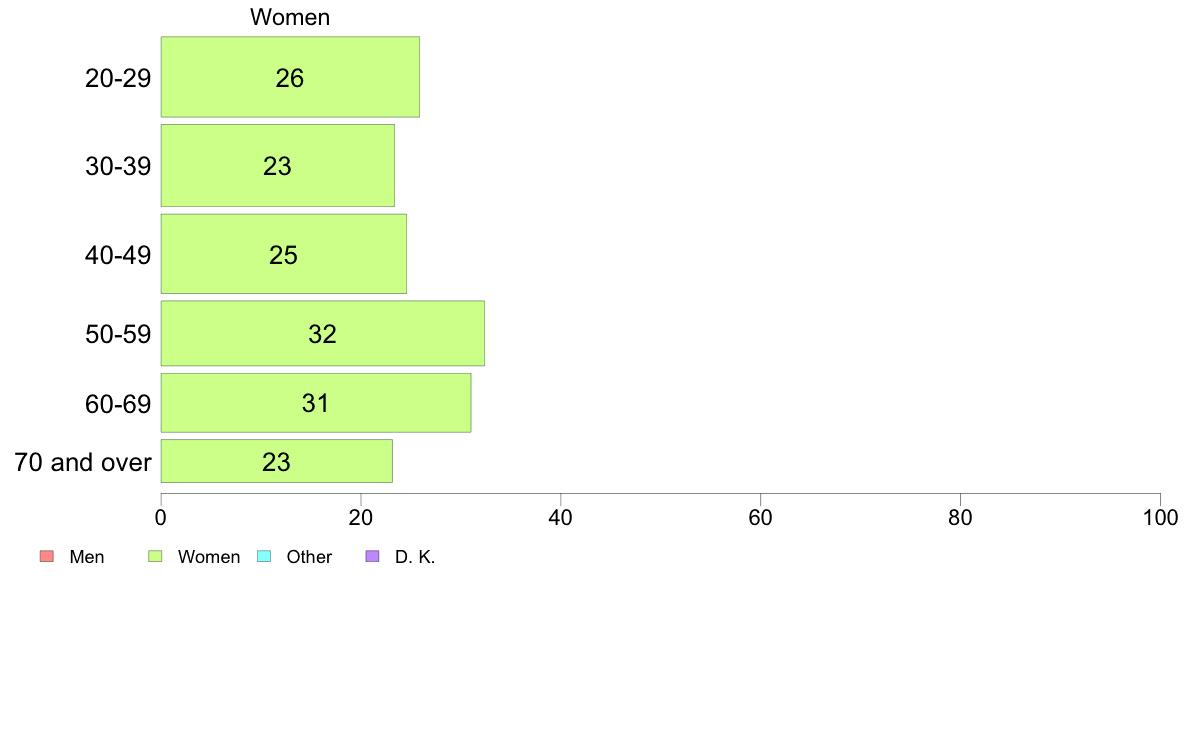Click the purple D. K. legend swatch
Image resolution: width=1188 pixels, height=736 pixels.
[x=372, y=556]
